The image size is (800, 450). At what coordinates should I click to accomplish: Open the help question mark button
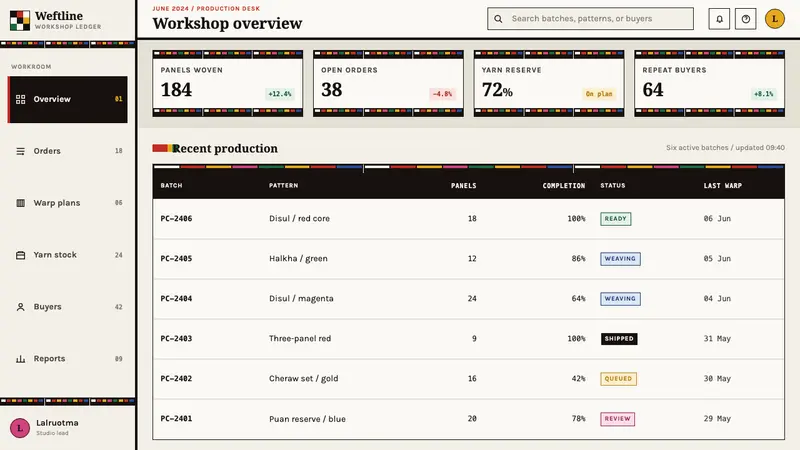(x=745, y=19)
